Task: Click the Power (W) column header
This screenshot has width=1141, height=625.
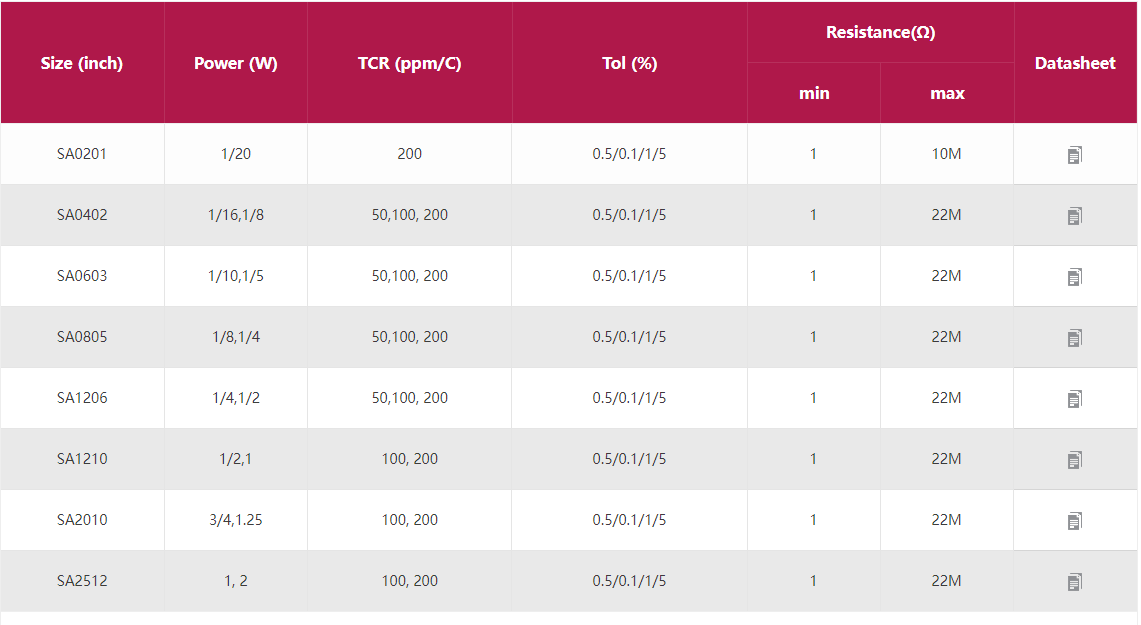Action: [x=236, y=63]
